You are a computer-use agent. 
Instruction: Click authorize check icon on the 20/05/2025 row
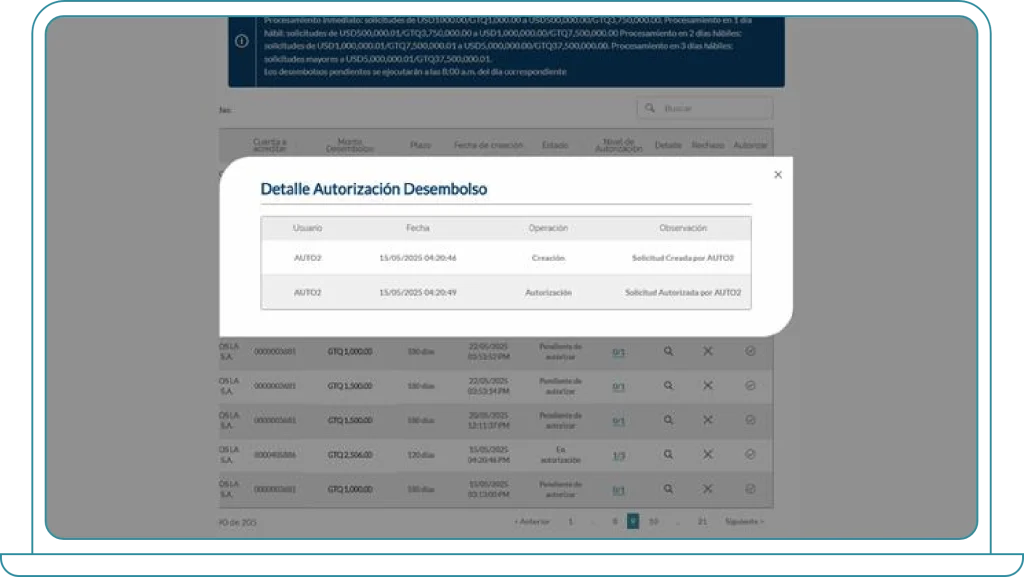(750, 420)
